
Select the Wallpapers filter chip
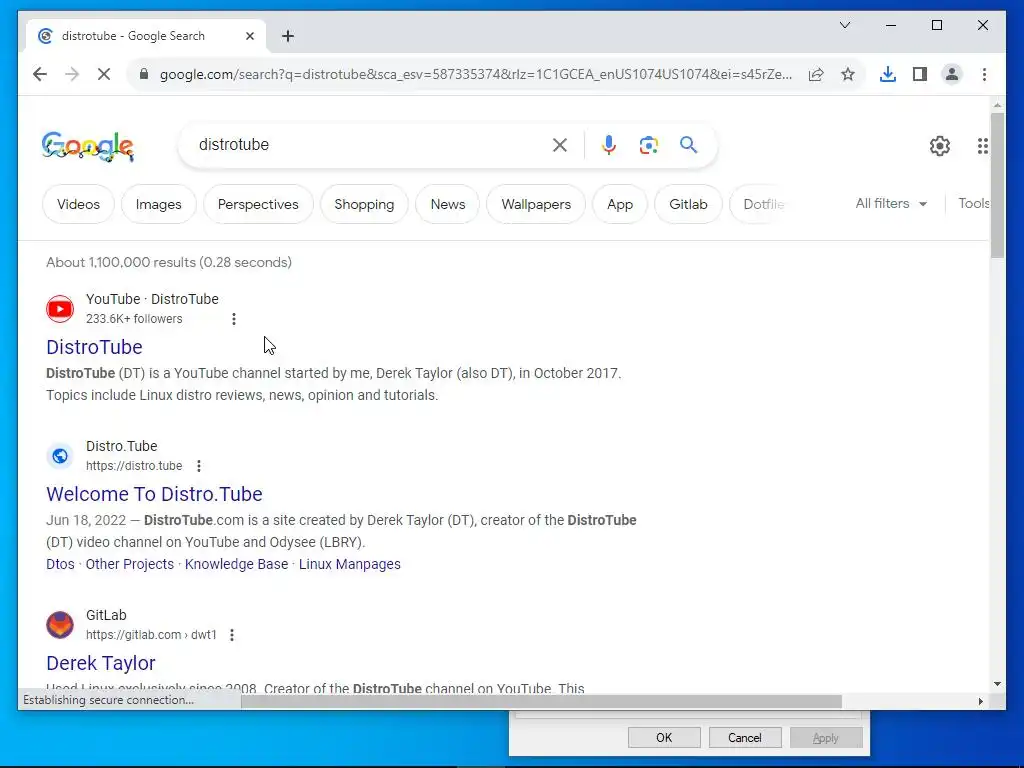point(536,204)
